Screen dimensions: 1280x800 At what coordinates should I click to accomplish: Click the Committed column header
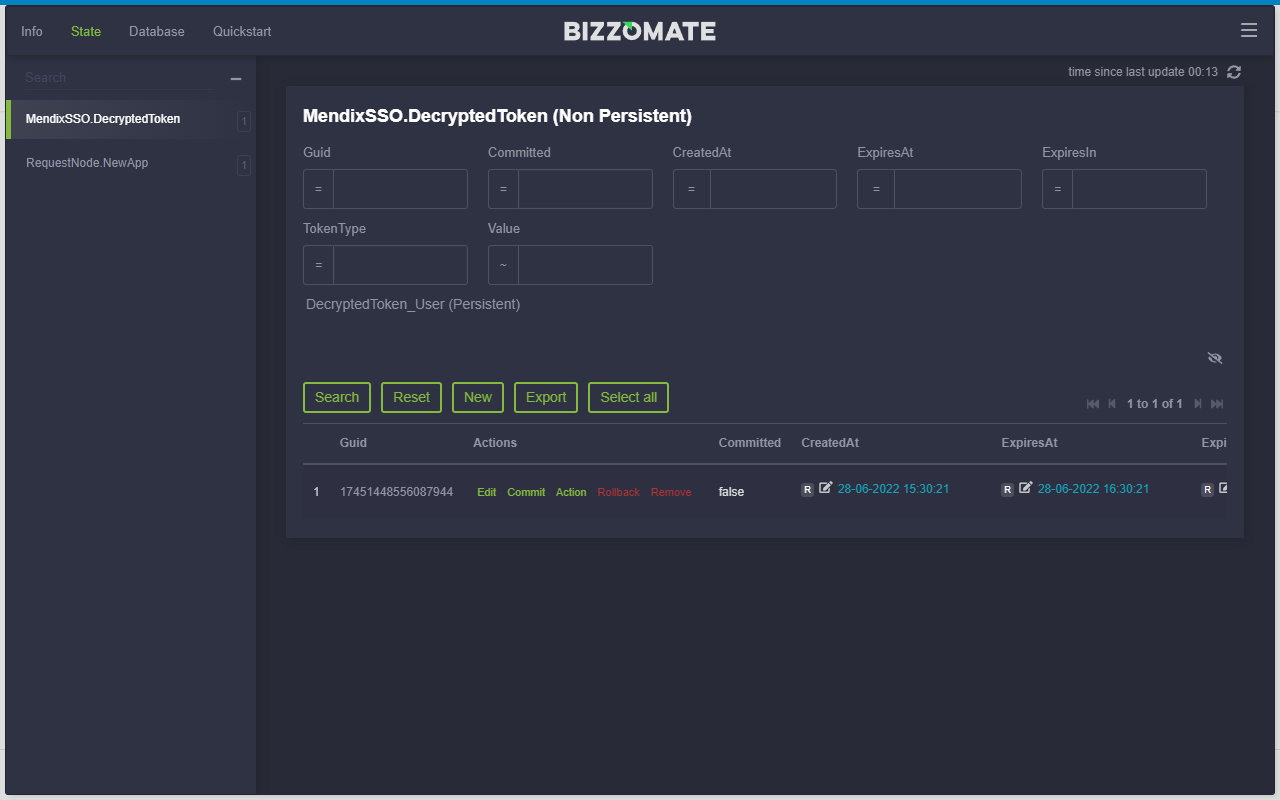pyautogui.click(x=750, y=443)
